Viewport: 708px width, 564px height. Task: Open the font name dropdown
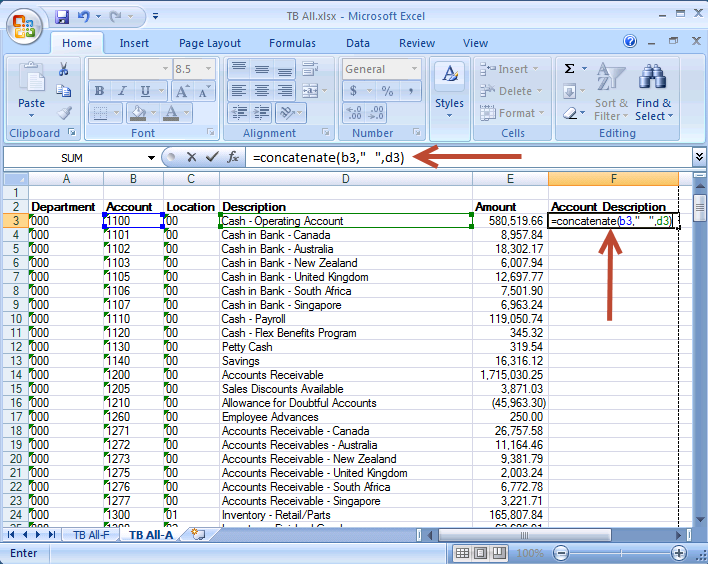pos(165,69)
